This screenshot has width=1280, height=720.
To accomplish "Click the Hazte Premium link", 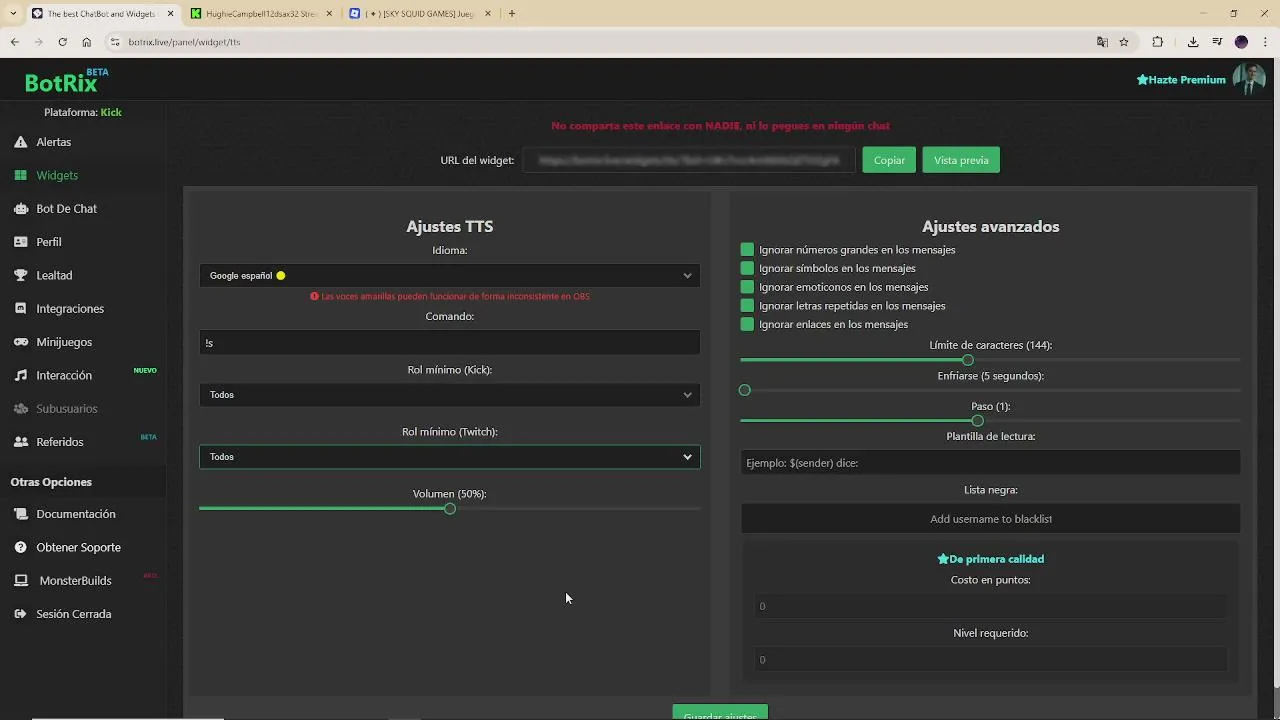I will click(1181, 80).
